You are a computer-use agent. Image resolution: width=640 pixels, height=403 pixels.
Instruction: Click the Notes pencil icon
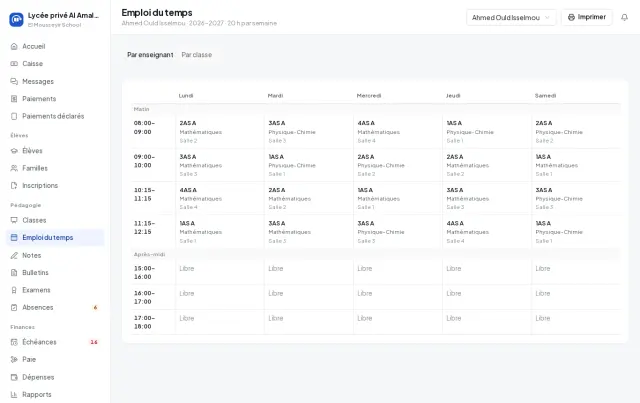coord(14,255)
